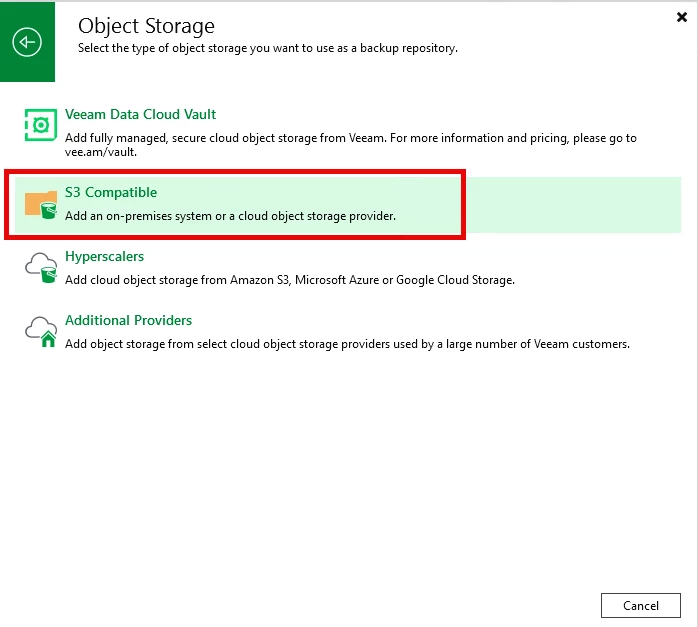Image resolution: width=698 pixels, height=627 pixels.
Task: Close the Object Storage dialog
Action: point(682,17)
